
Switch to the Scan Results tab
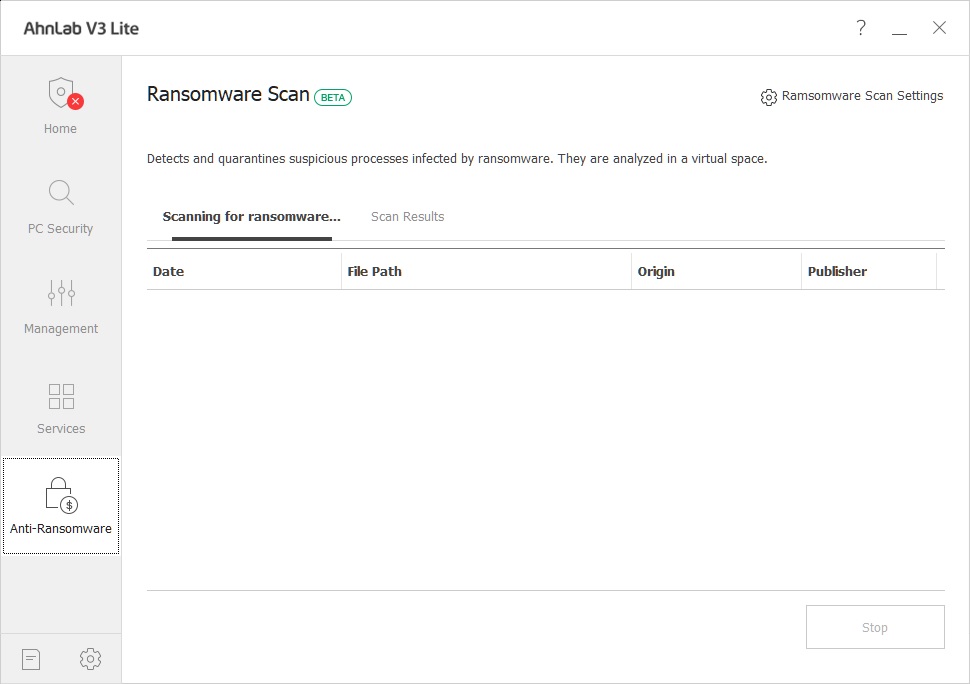tap(407, 217)
